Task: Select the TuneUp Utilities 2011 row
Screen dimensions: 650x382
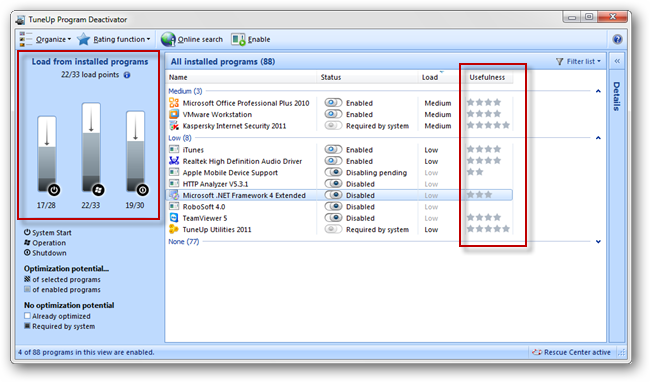Action: point(340,229)
